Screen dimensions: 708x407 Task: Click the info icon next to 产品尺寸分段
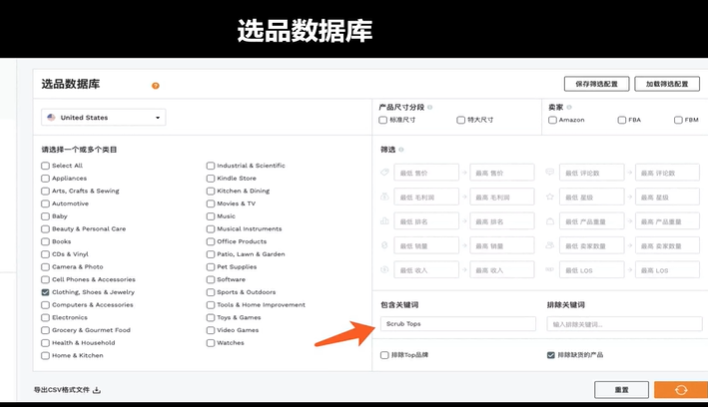pos(430,107)
